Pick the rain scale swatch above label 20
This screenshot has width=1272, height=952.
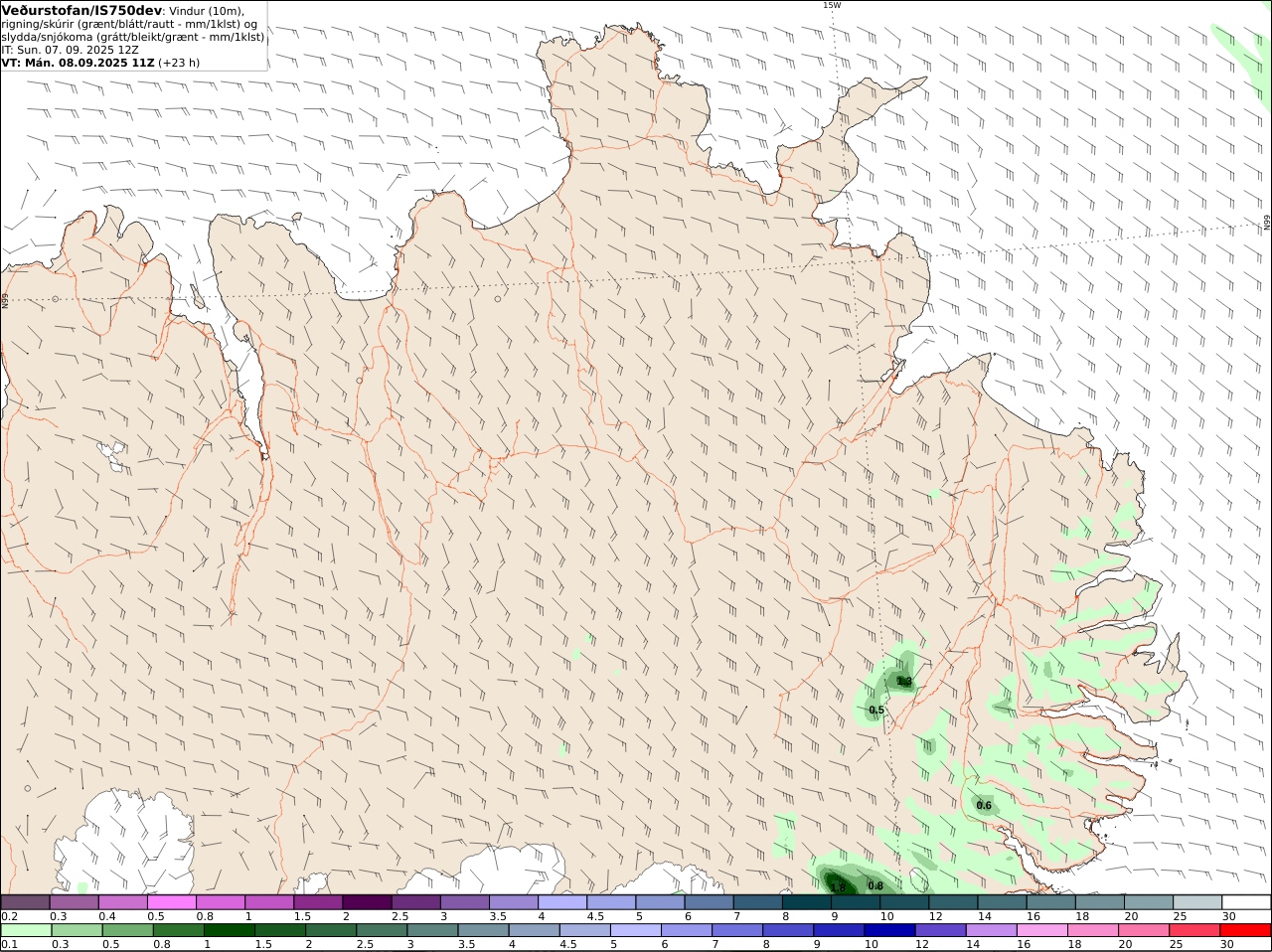point(1144,930)
